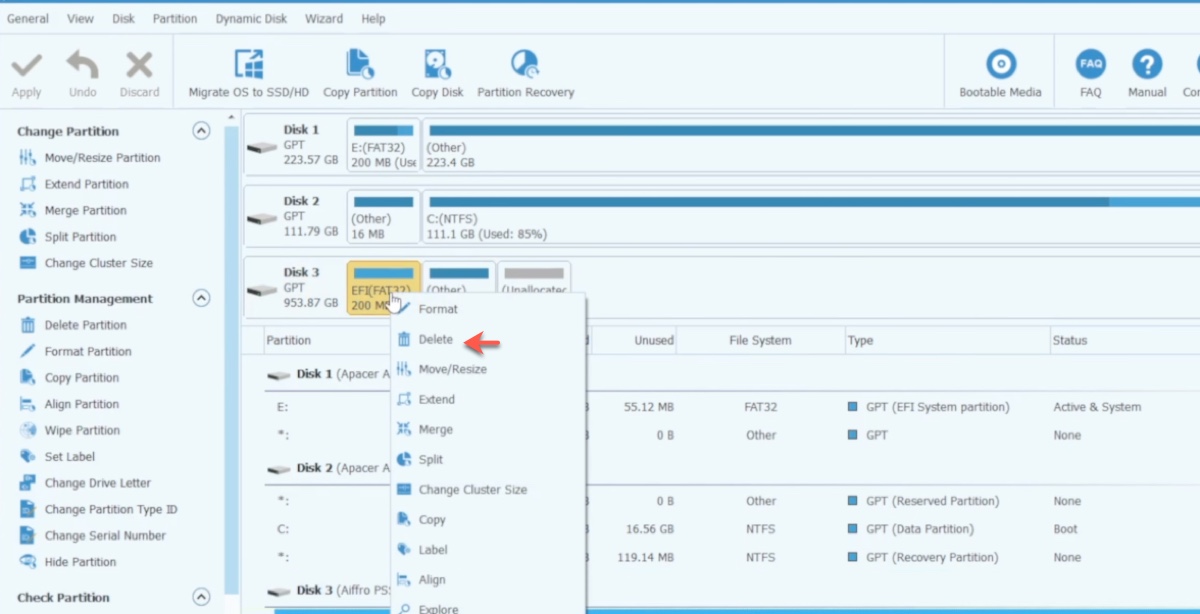Image resolution: width=1200 pixels, height=614 pixels.
Task: Open Bootable Media builder
Action: click(1000, 66)
